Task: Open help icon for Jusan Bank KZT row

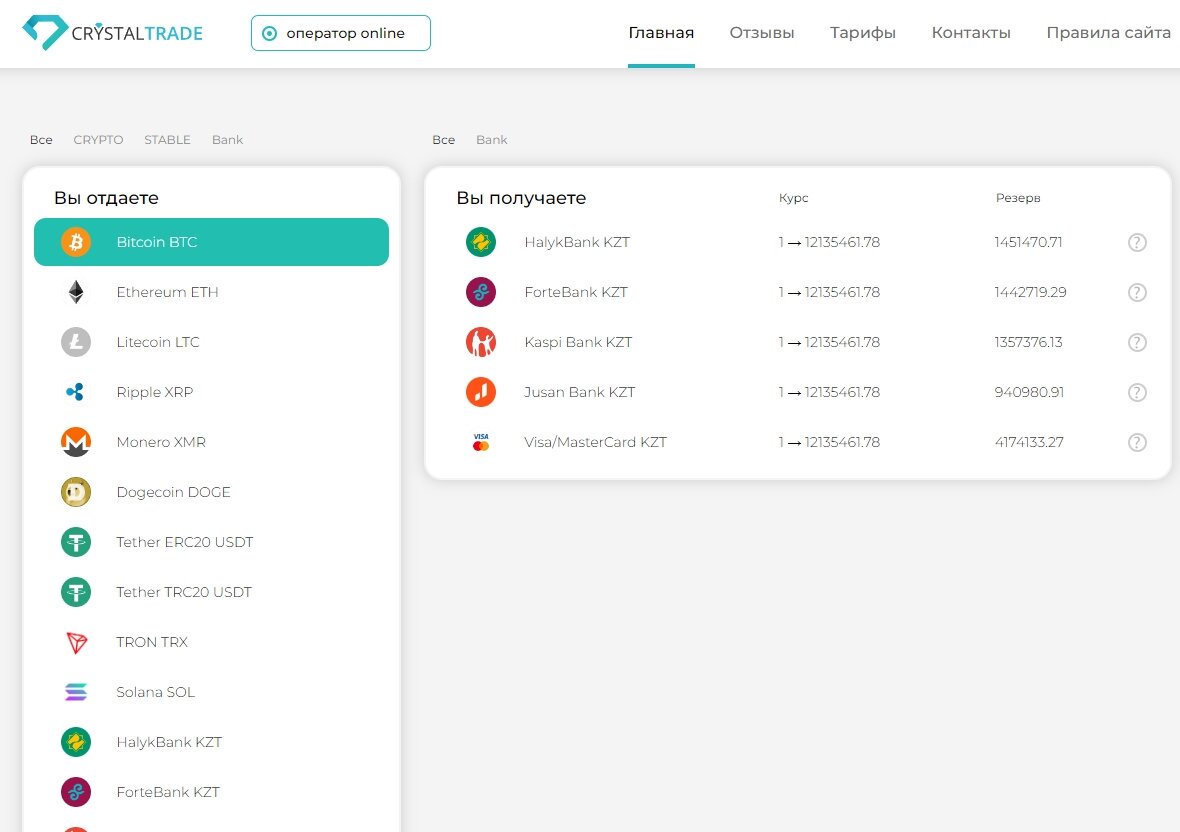Action: pyautogui.click(x=1137, y=393)
